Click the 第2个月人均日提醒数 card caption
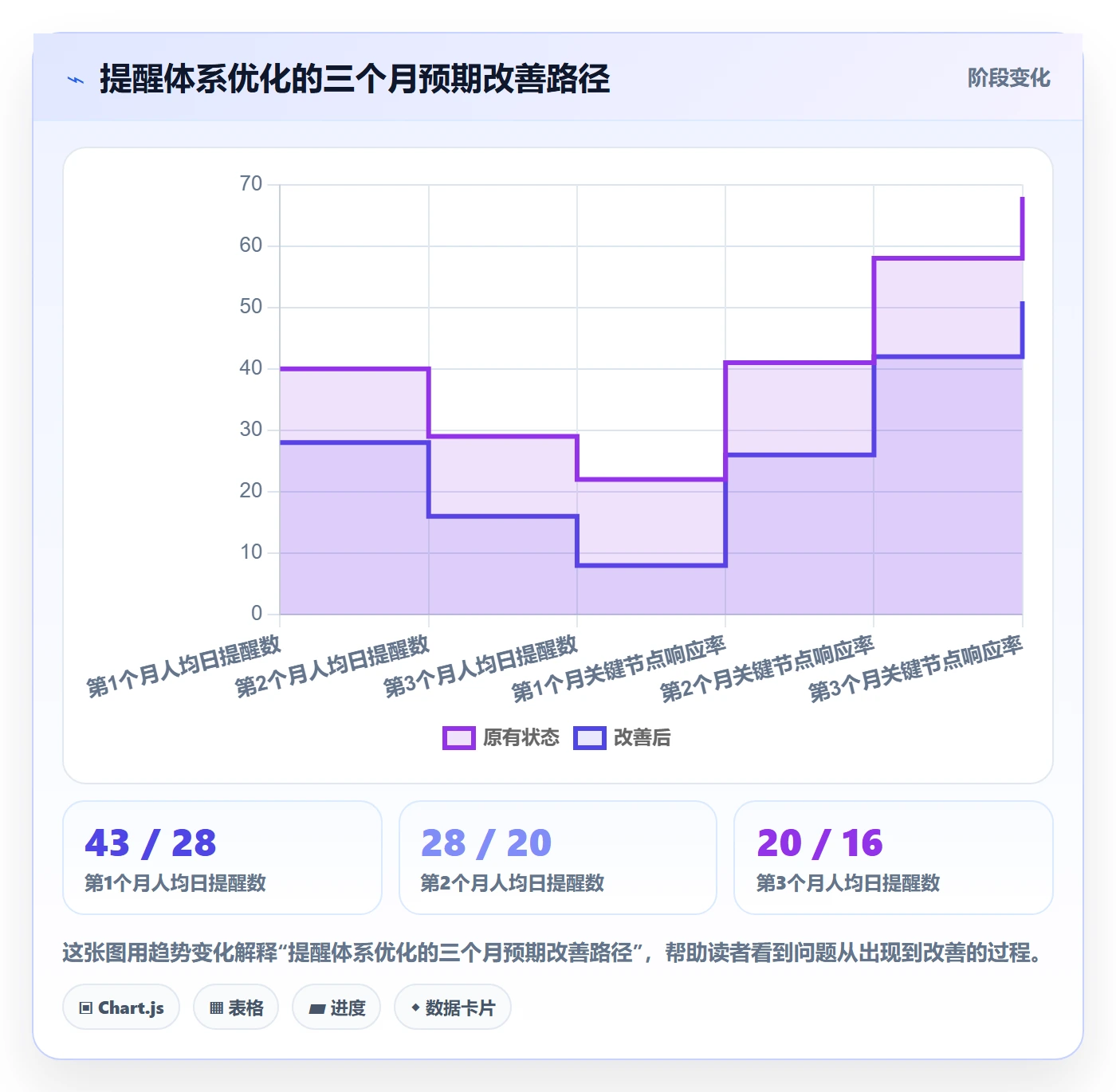 [x=513, y=883]
